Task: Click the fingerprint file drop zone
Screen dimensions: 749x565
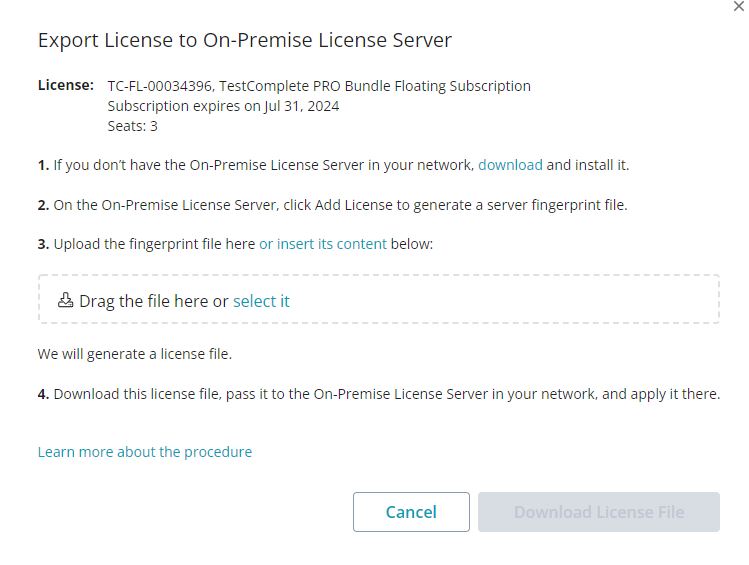Action: click(x=379, y=299)
